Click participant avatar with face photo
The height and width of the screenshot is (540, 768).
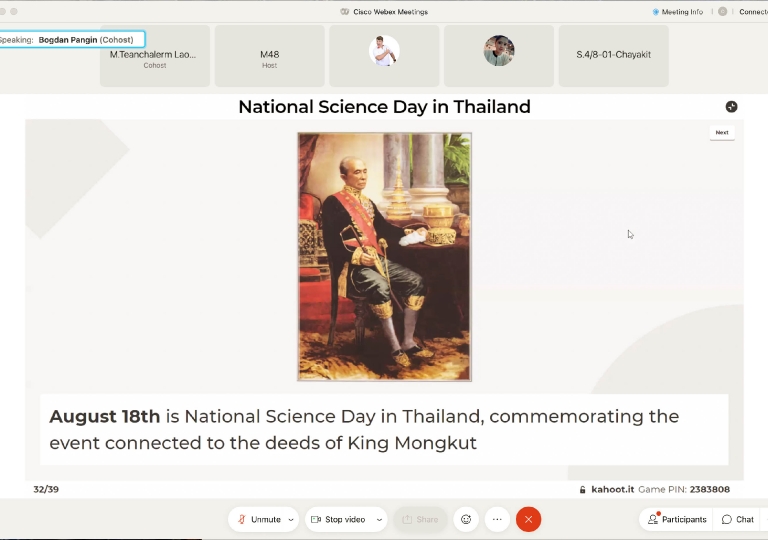tap(499, 50)
